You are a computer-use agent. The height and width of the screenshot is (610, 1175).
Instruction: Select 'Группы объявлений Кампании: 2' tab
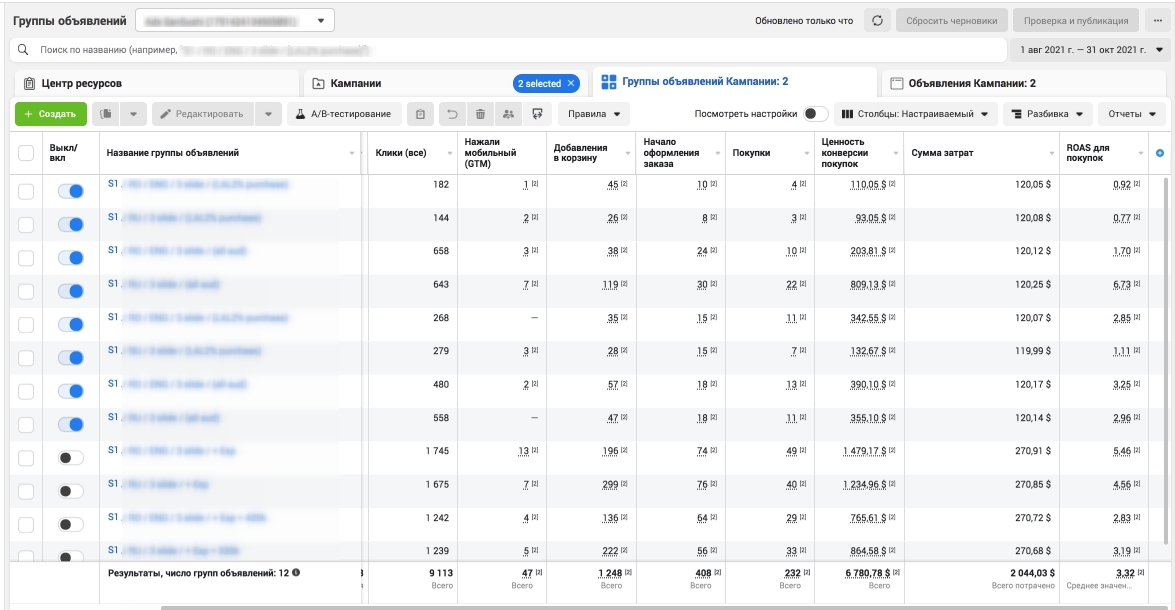(x=735, y=82)
